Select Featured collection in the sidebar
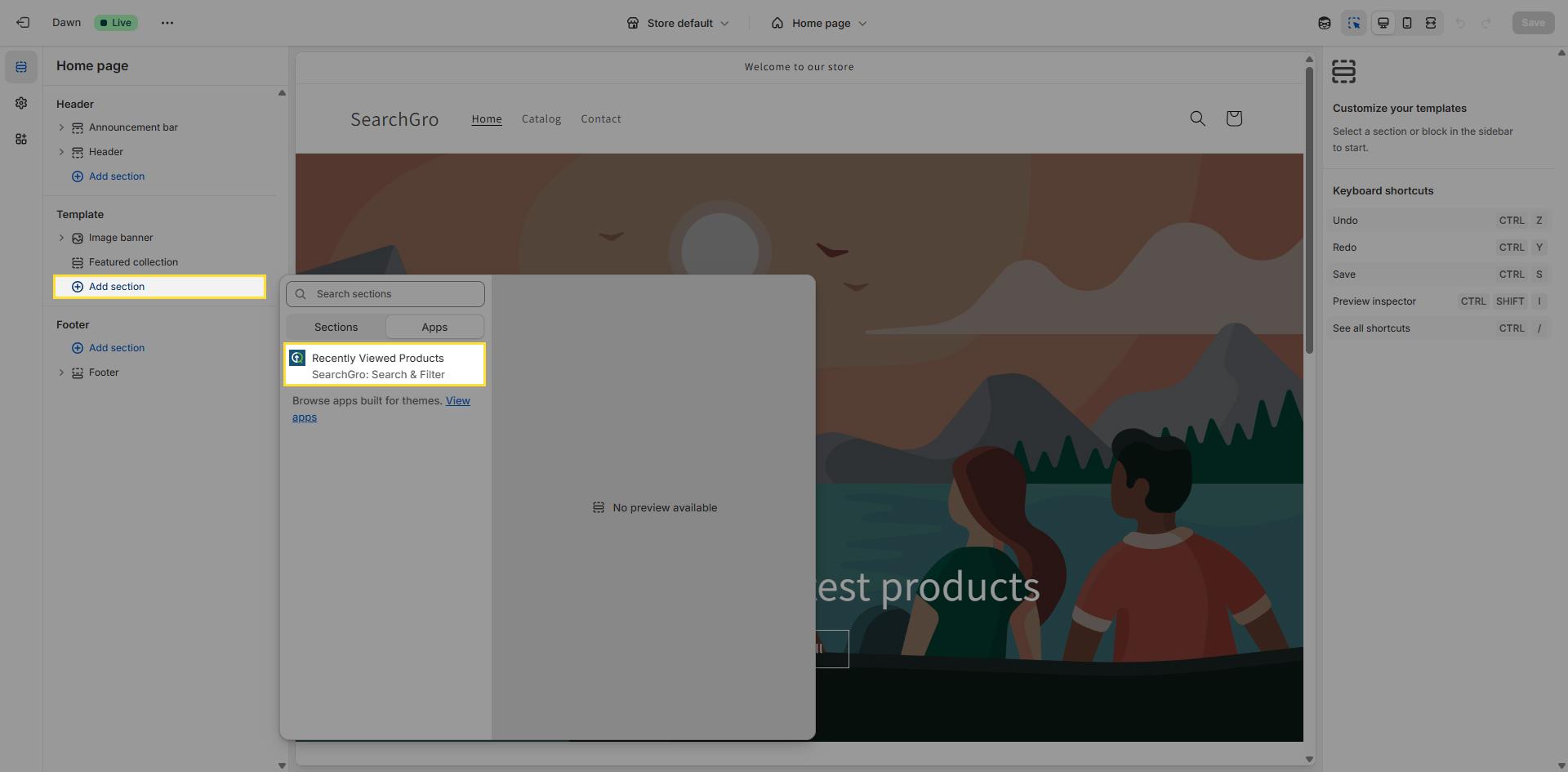 click(133, 262)
